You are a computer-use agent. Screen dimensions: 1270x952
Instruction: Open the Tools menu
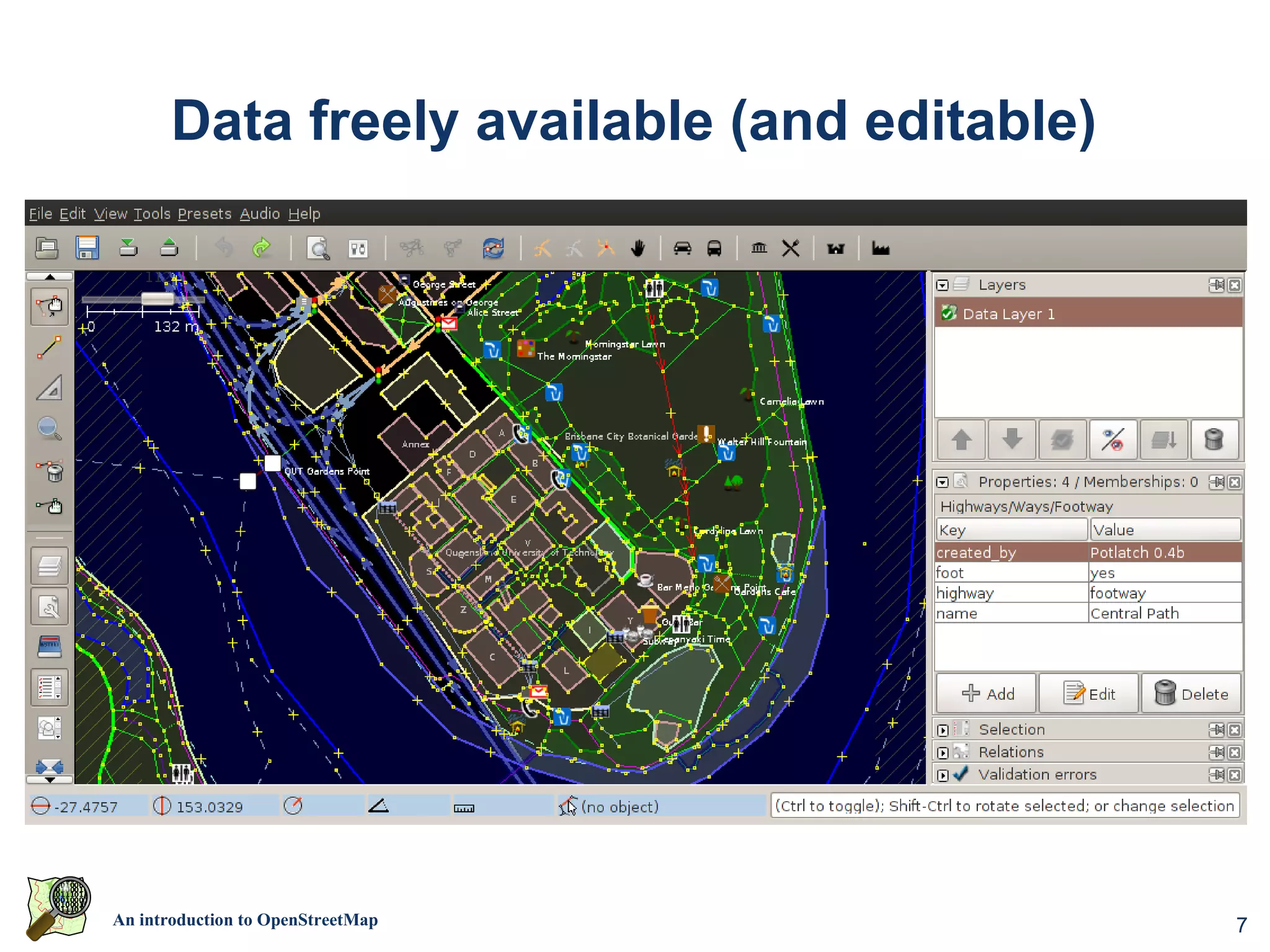(x=152, y=214)
